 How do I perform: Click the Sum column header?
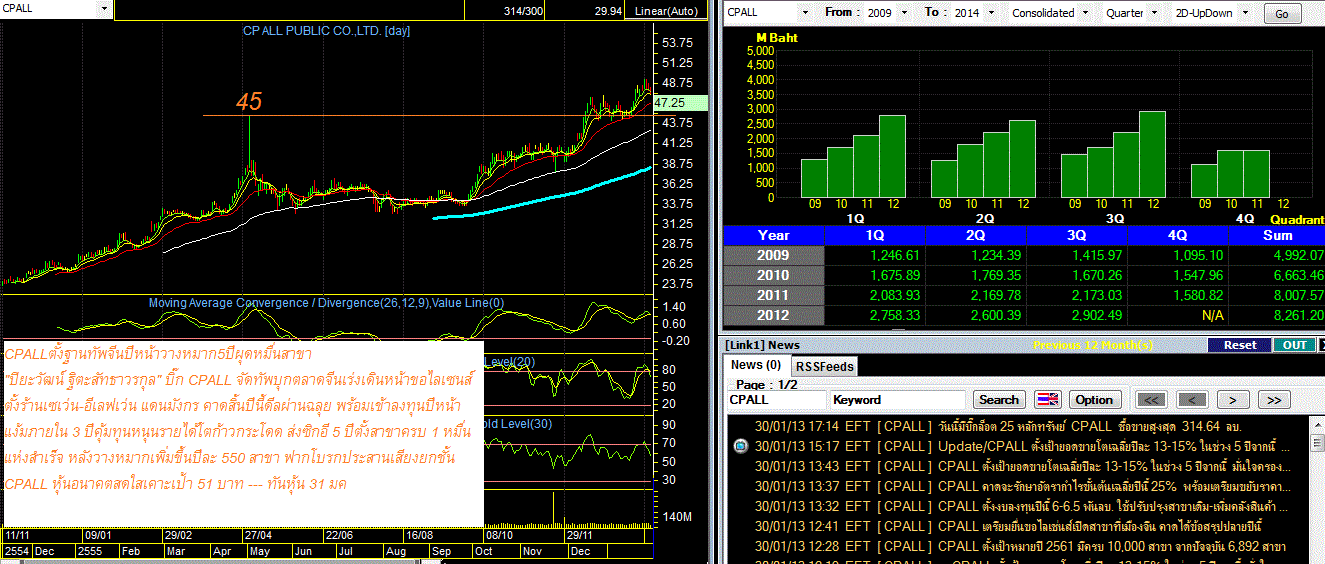tap(1277, 235)
